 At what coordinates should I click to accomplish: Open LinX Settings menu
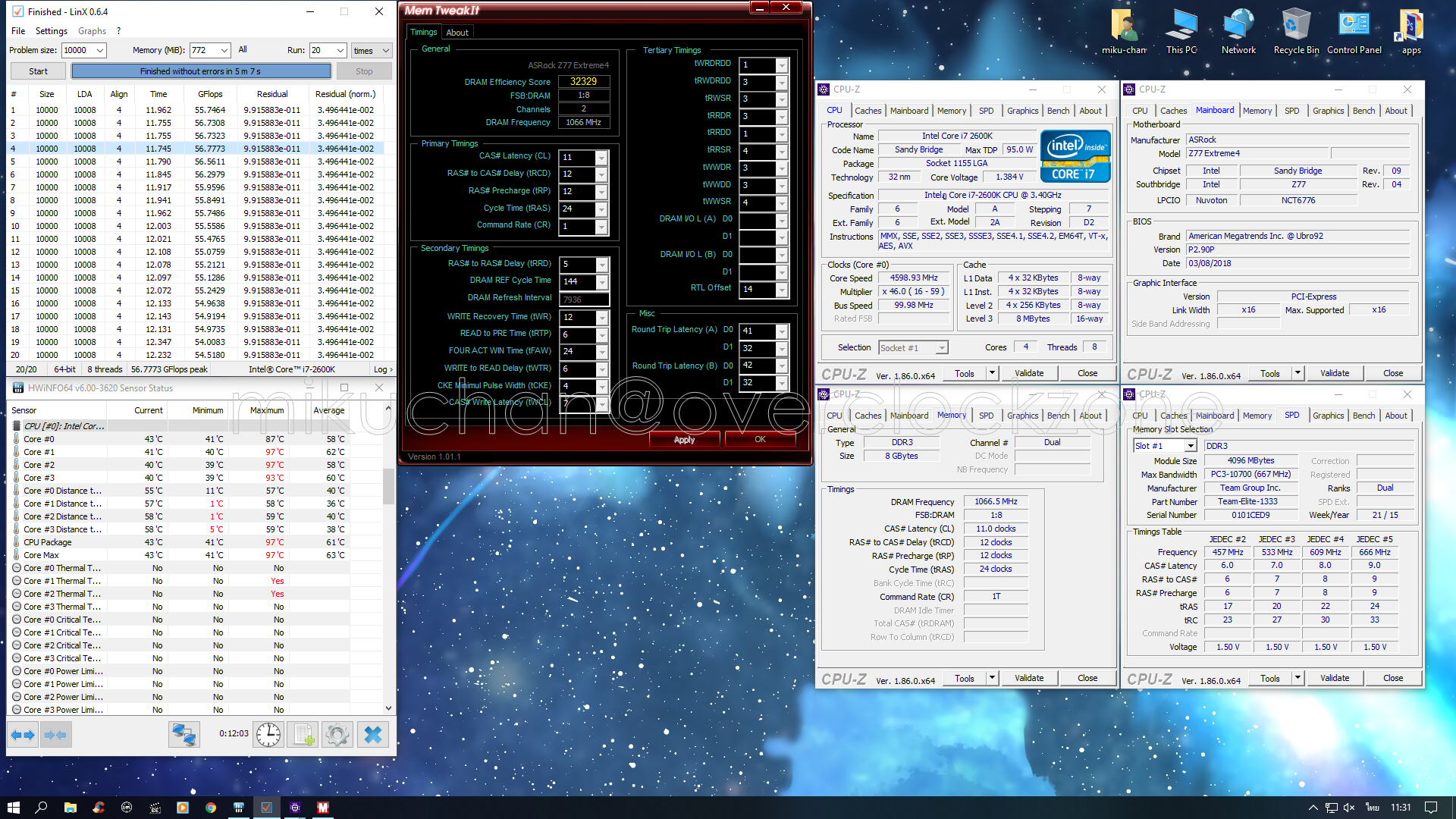(x=52, y=31)
